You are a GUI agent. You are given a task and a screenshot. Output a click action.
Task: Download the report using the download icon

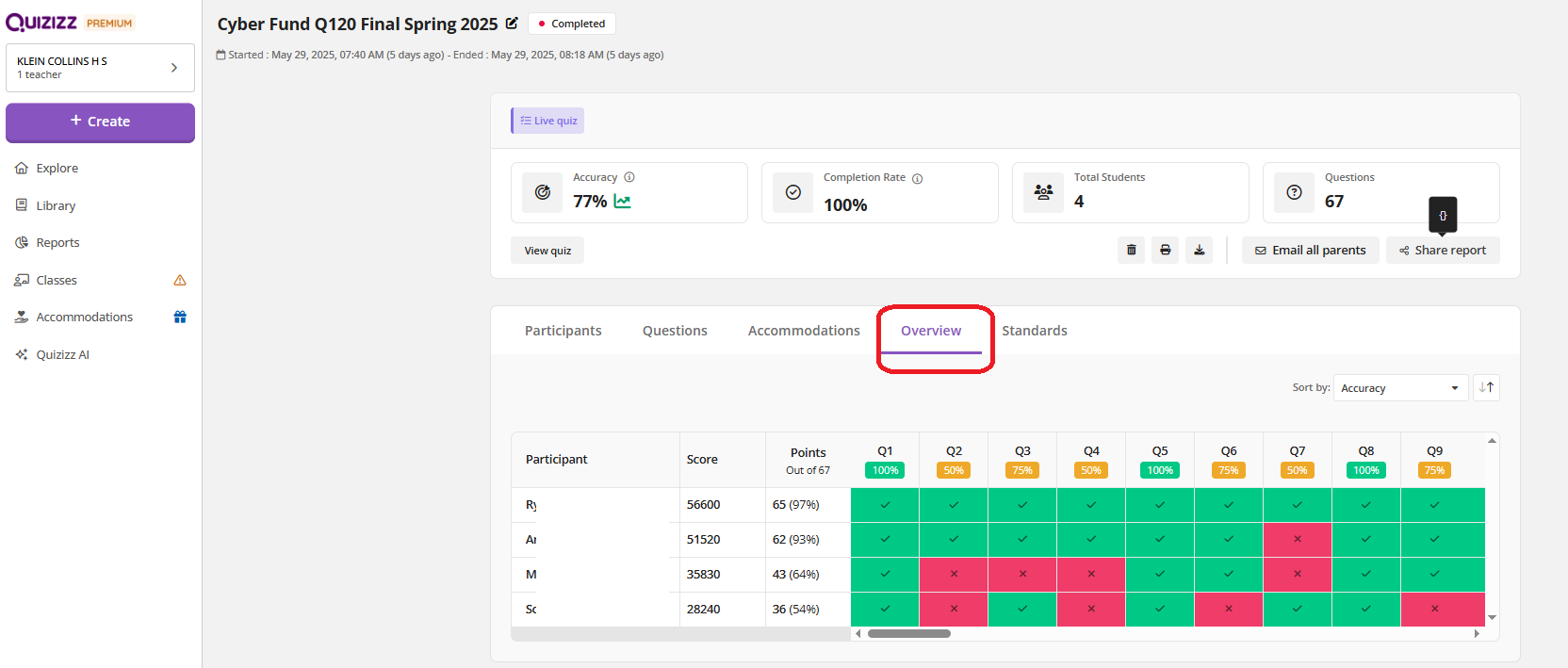tap(1199, 251)
